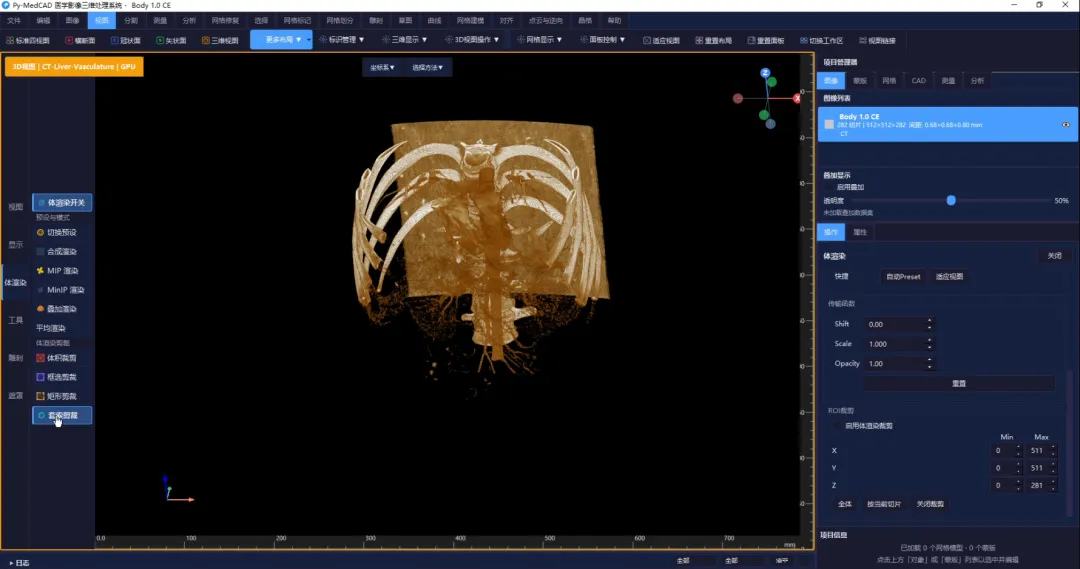Switch to 蒙版 tab in project manager
Screen dimensions: 1080x569
coord(860,81)
